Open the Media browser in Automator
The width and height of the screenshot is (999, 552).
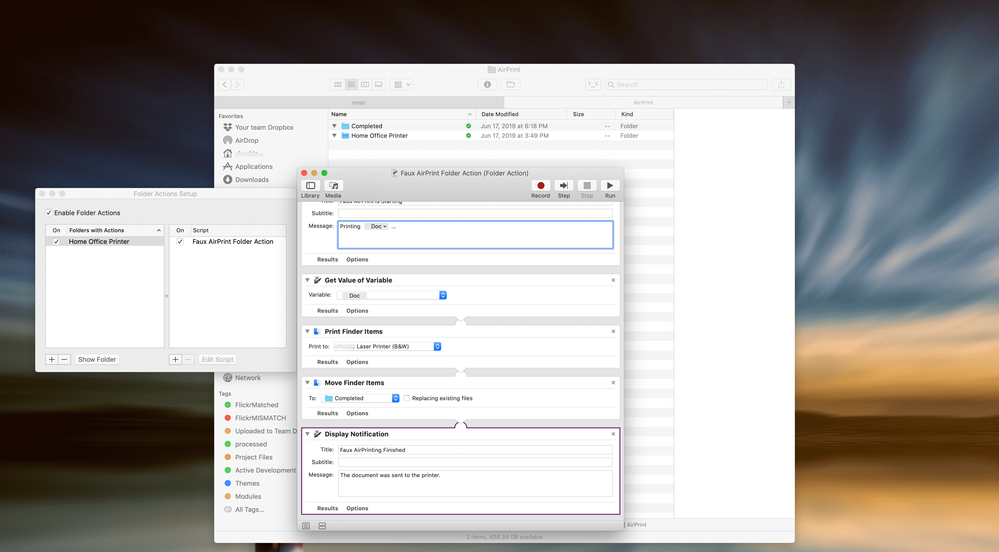[x=333, y=186]
